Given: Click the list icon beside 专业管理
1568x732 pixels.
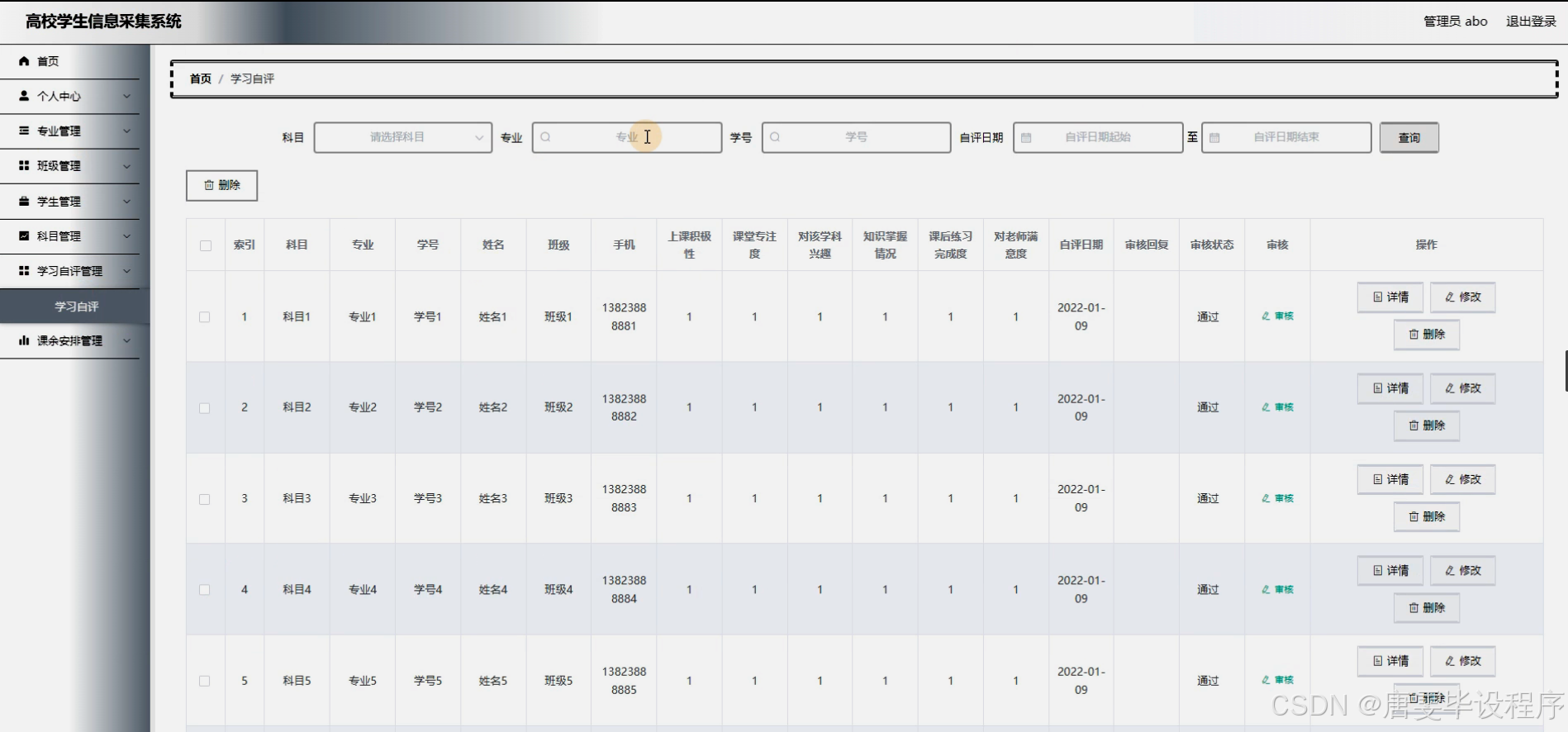Looking at the screenshot, I should tap(24, 131).
